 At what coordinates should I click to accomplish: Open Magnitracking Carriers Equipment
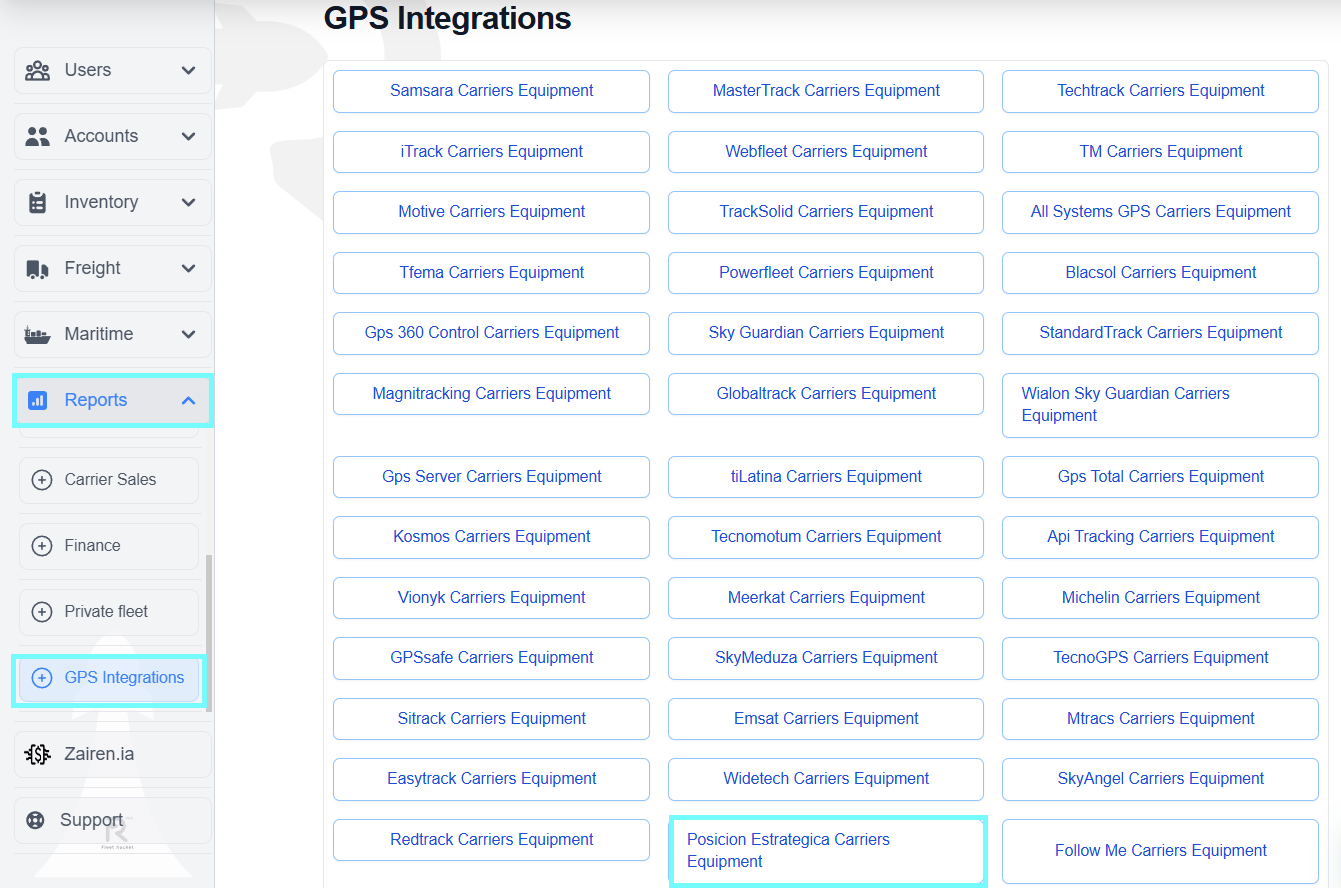point(491,394)
